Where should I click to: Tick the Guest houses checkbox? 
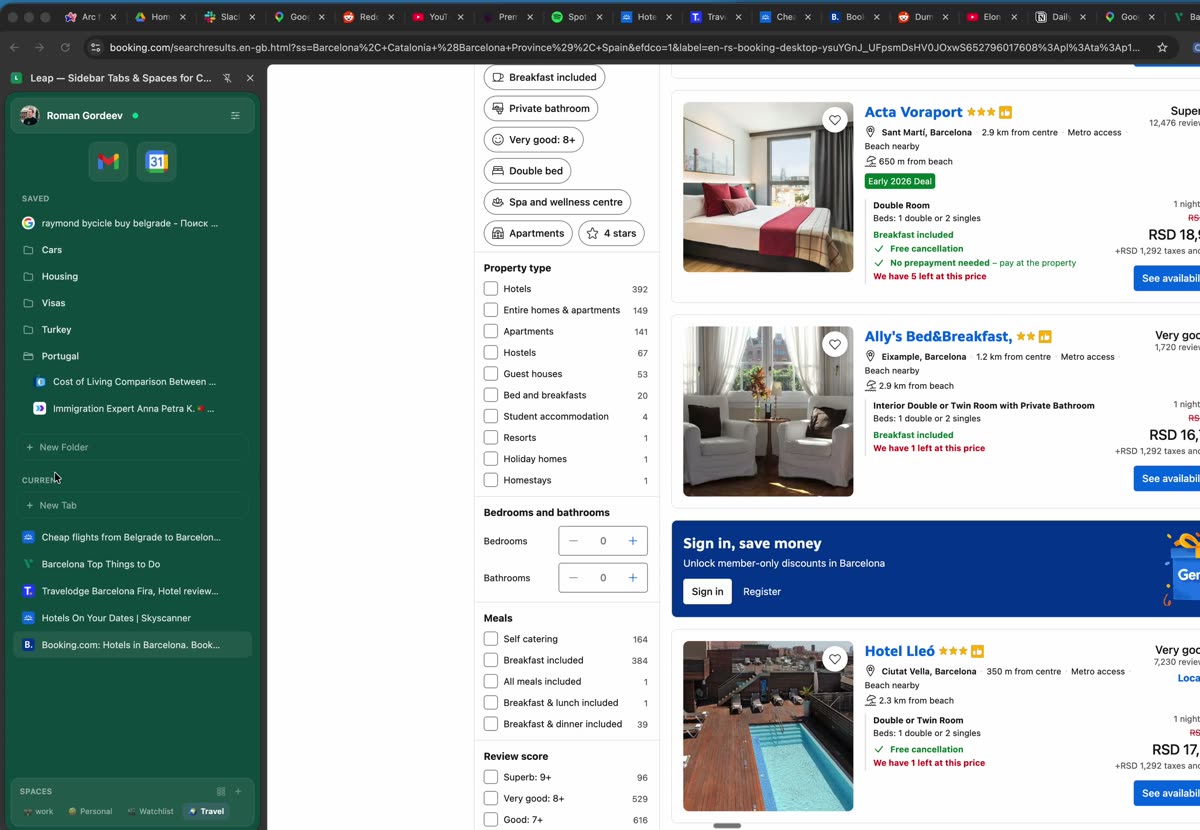click(x=491, y=374)
